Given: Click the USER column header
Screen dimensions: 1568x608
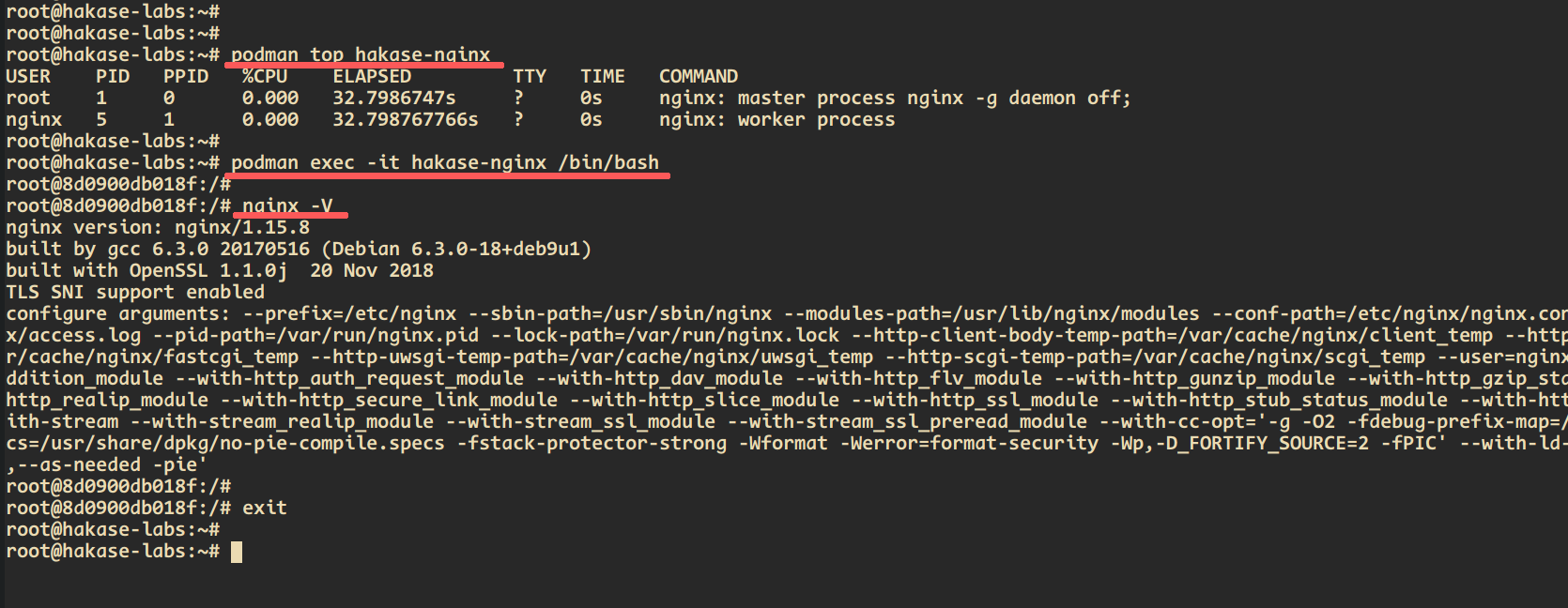Looking at the screenshot, I should (28, 77).
